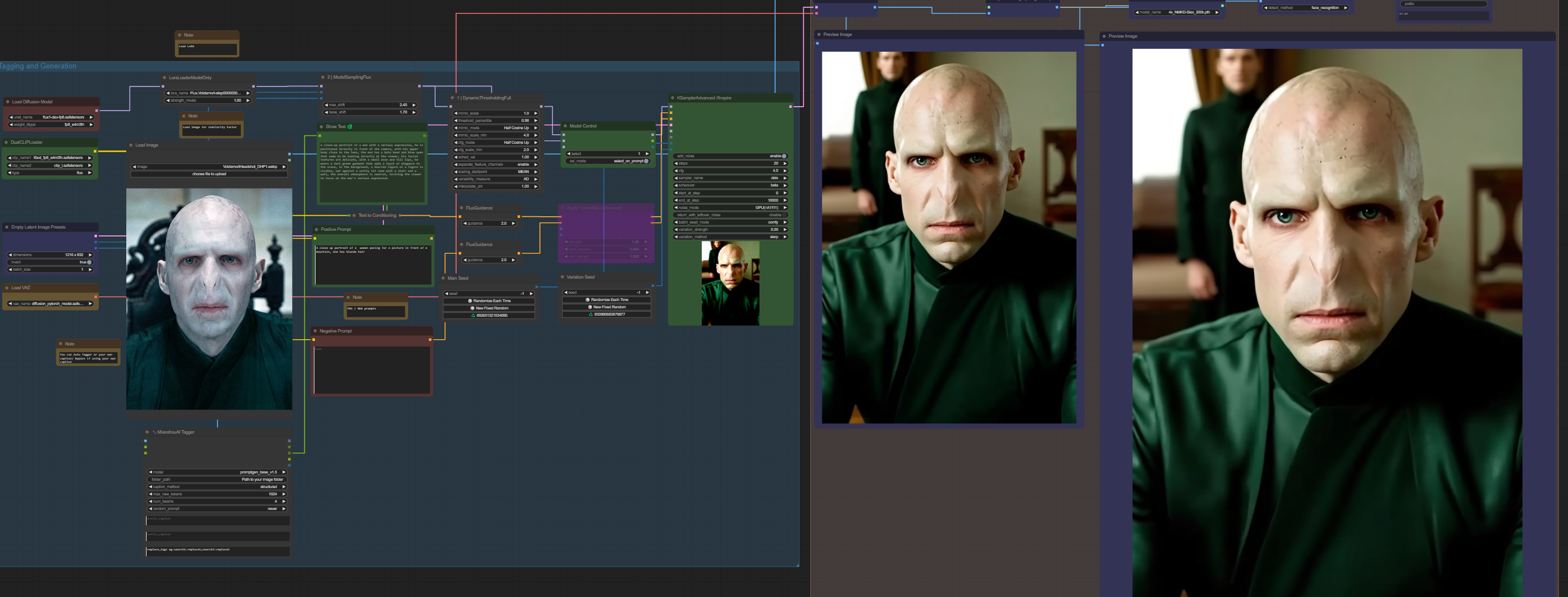1568x597 pixels.
Task: Click the KSamplerAdvanced latent output connector
Action: pos(790,107)
